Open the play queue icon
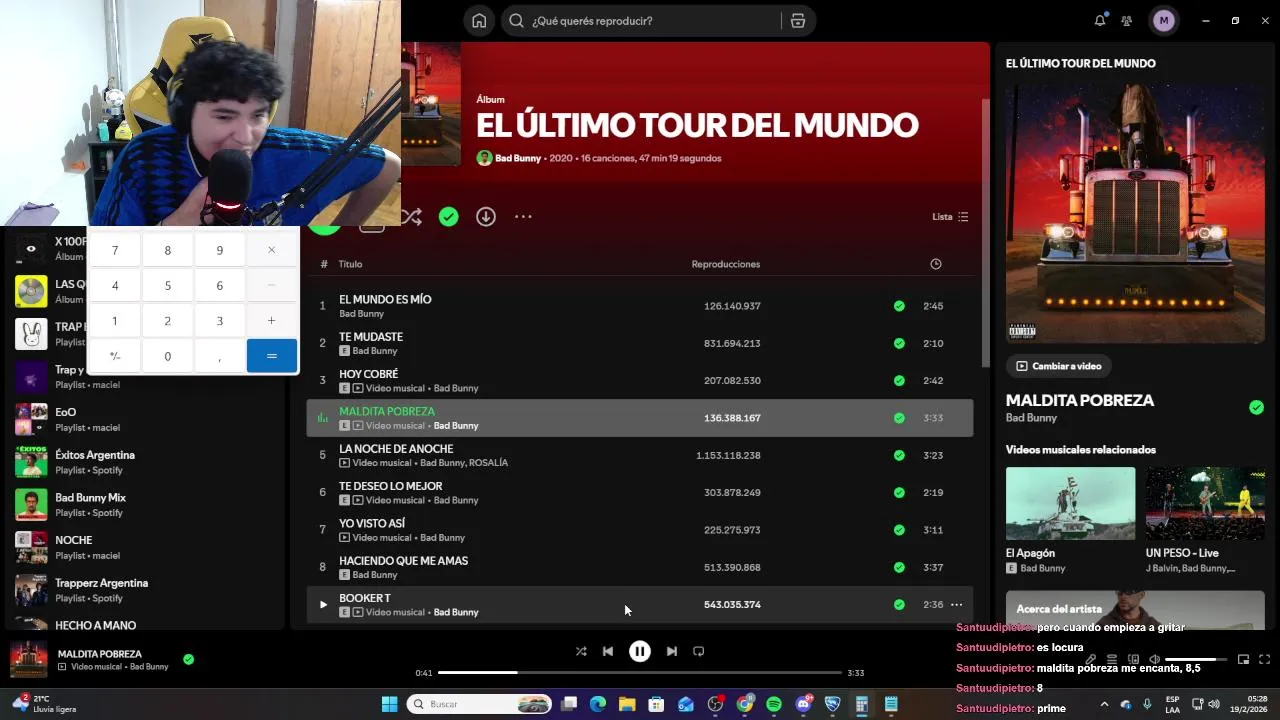 [x=1112, y=659]
